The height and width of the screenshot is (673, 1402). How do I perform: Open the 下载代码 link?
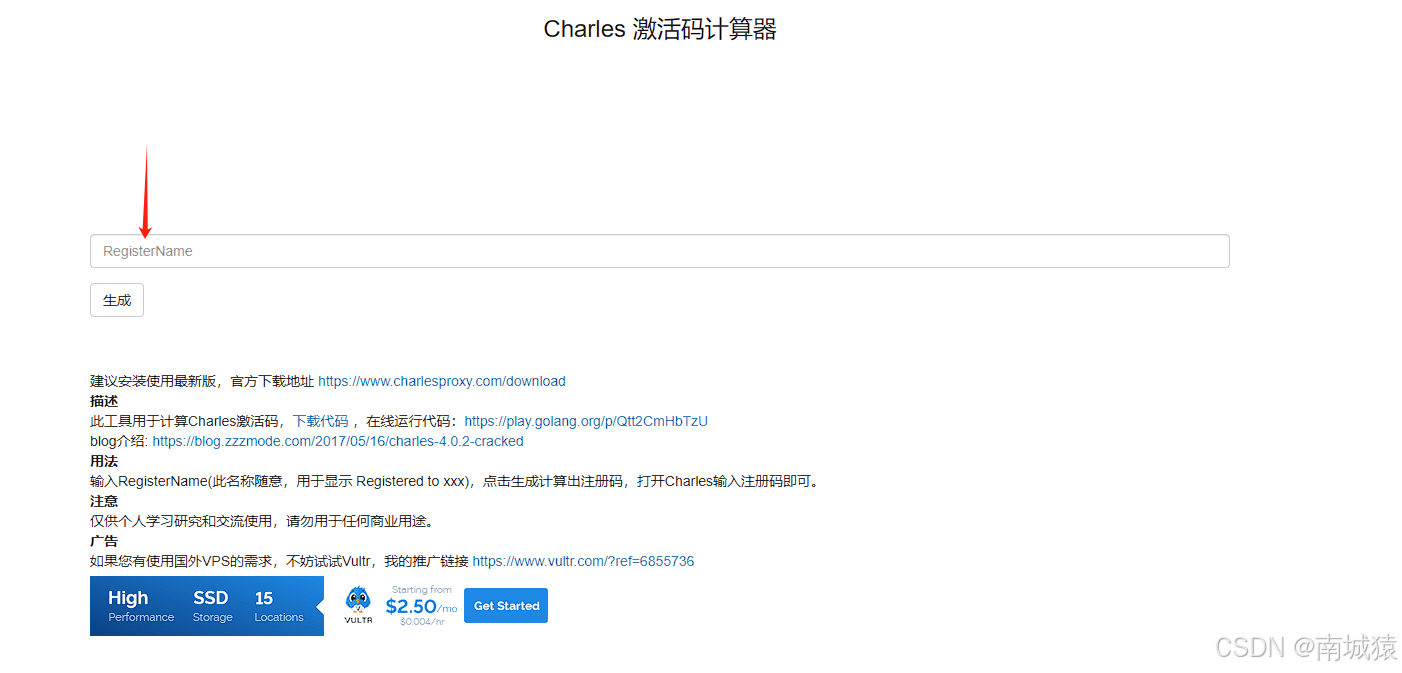tap(320, 421)
